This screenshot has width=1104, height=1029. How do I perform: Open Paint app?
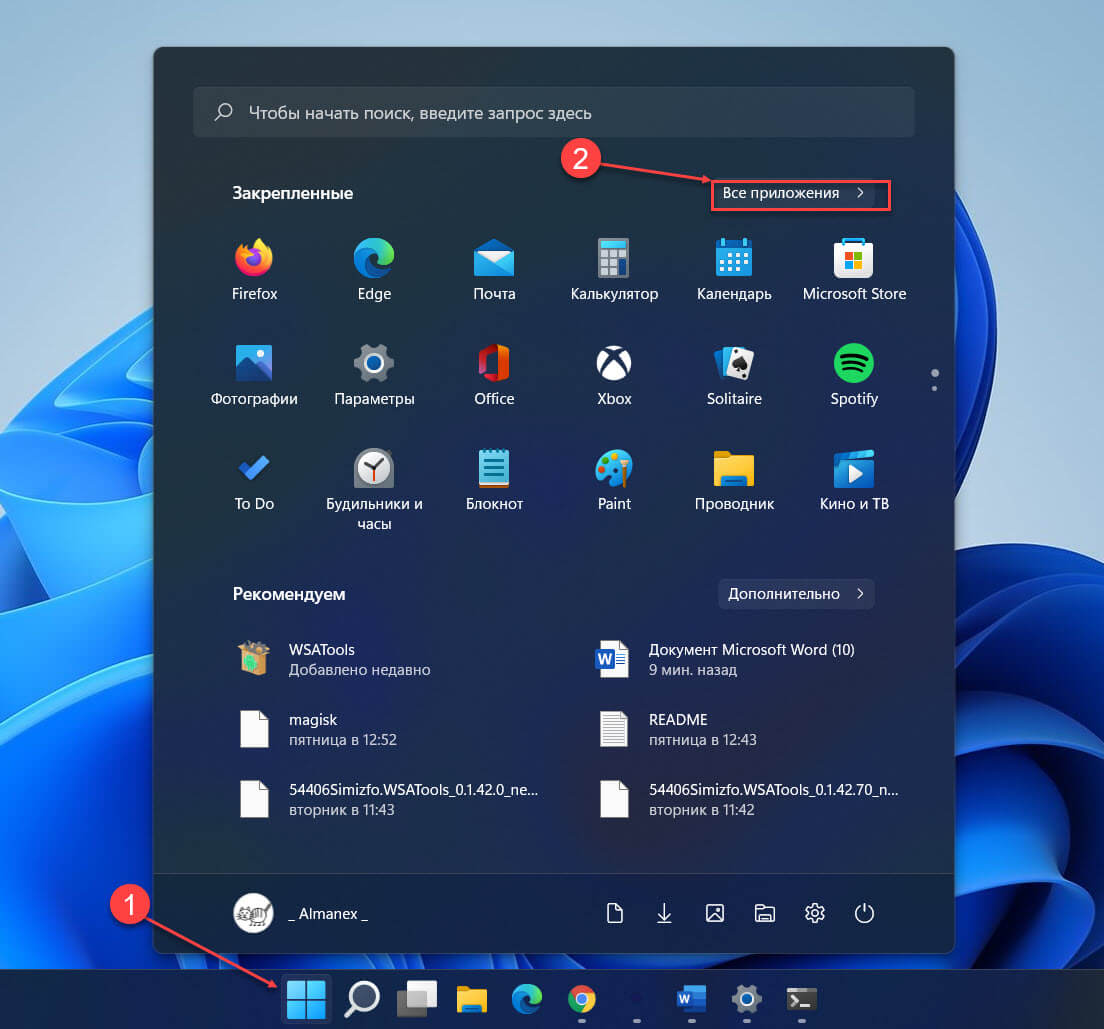click(x=614, y=480)
